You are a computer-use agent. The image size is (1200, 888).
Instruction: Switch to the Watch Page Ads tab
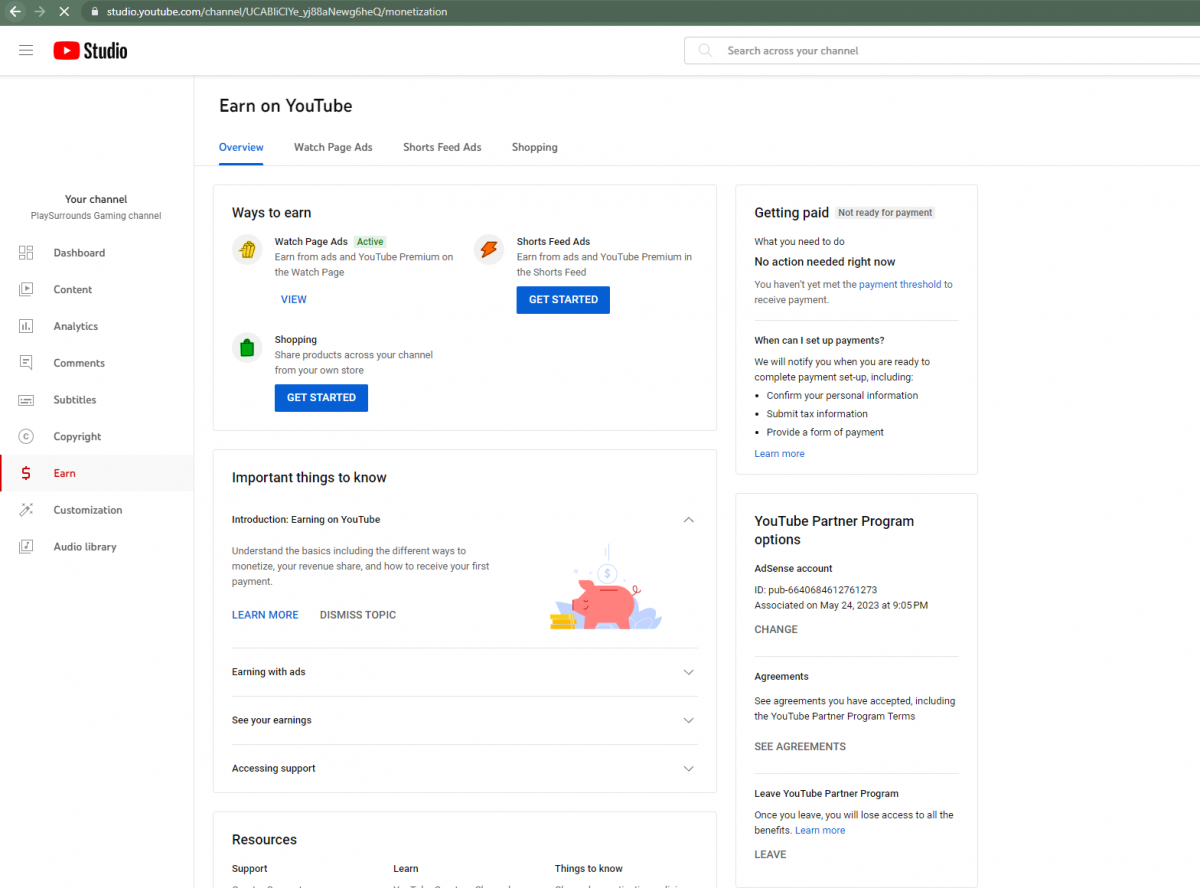(333, 147)
